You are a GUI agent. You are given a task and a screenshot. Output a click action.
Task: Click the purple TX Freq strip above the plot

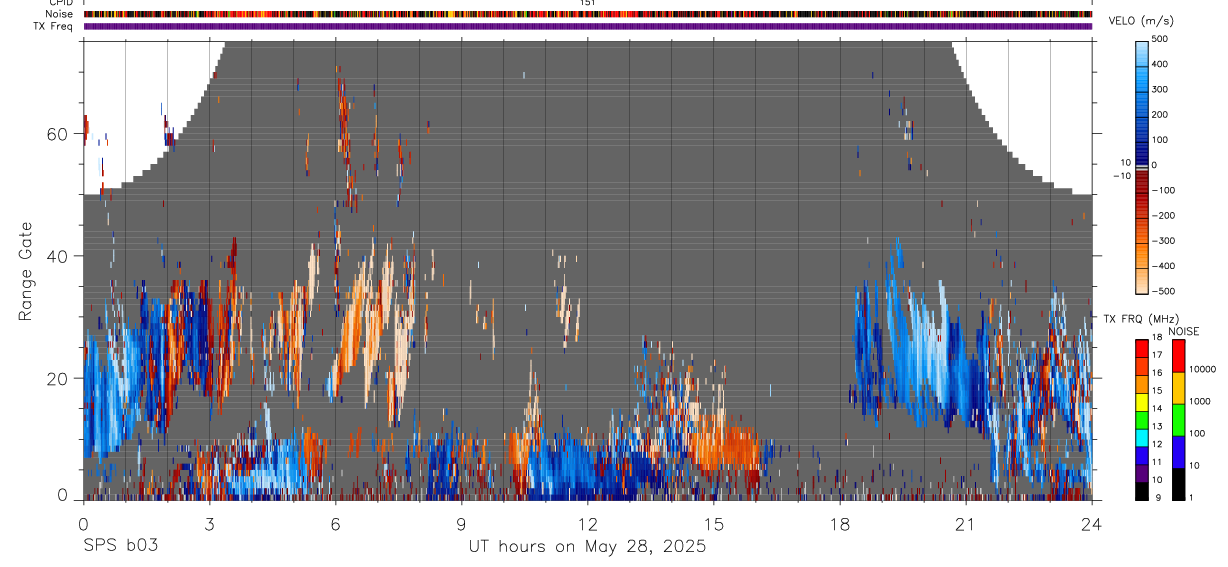coord(588,26)
